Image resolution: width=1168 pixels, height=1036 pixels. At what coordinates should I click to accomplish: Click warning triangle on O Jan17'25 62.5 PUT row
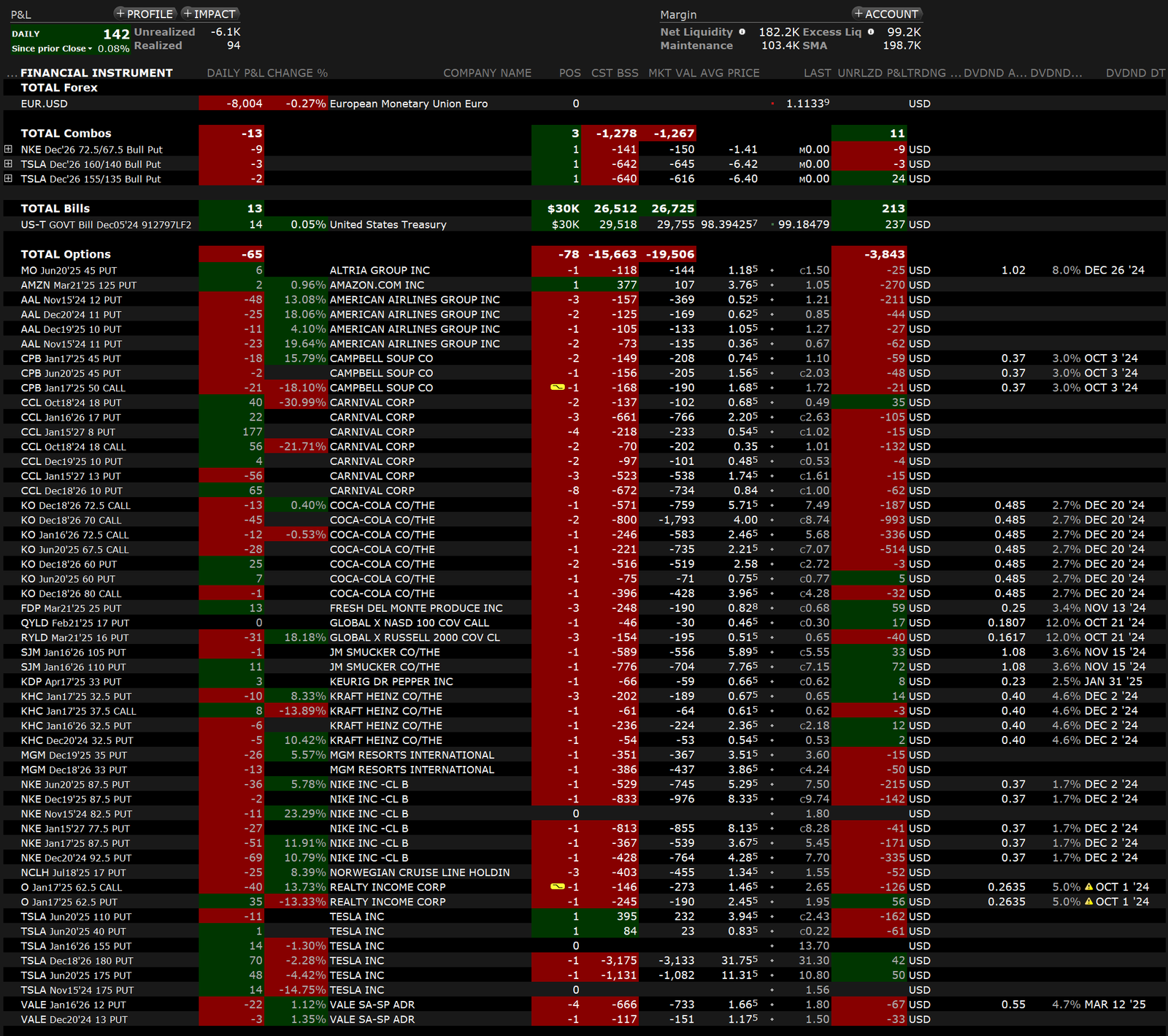coord(1089,902)
